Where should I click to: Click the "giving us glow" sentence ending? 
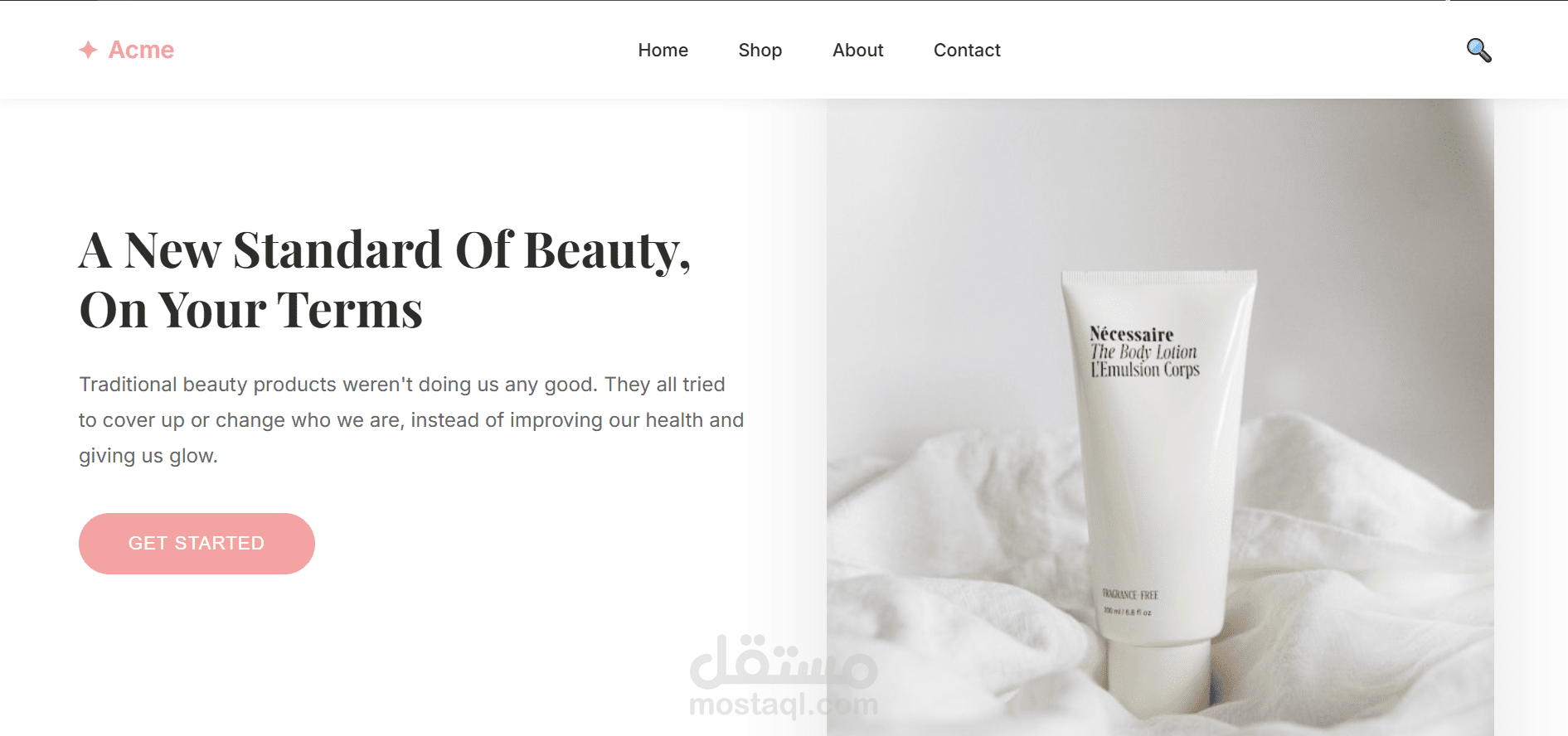pyautogui.click(x=148, y=456)
